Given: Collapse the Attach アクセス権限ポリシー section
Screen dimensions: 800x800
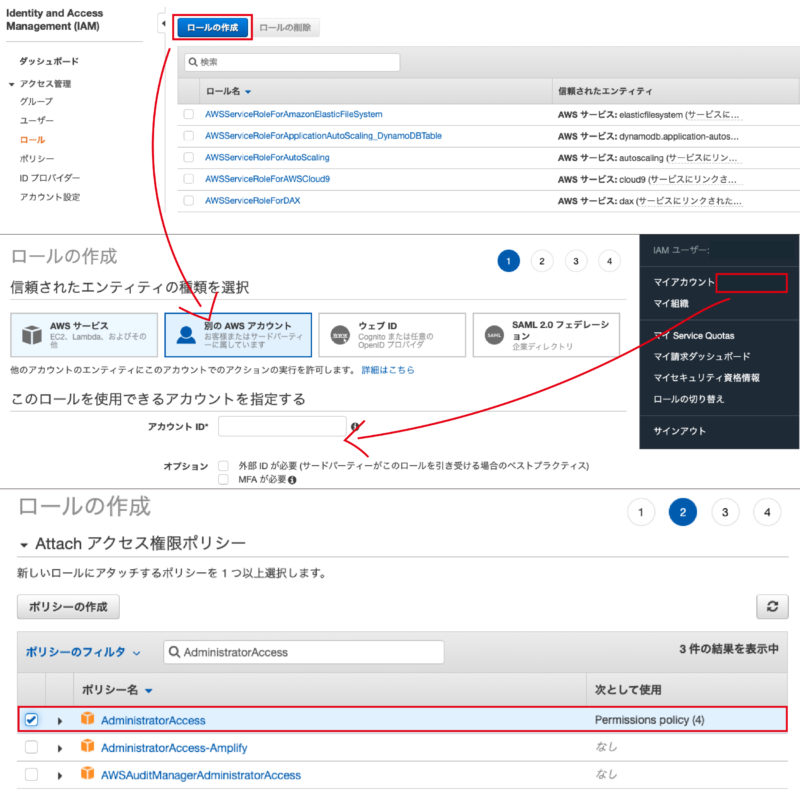Looking at the screenshot, I should click(x=23, y=545).
